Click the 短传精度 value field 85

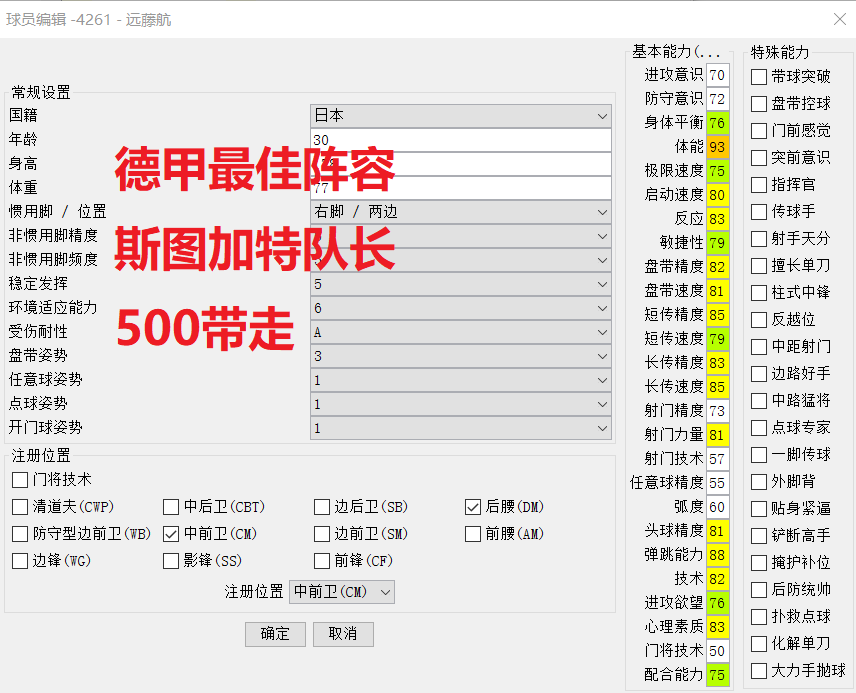(x=717, y=315)
